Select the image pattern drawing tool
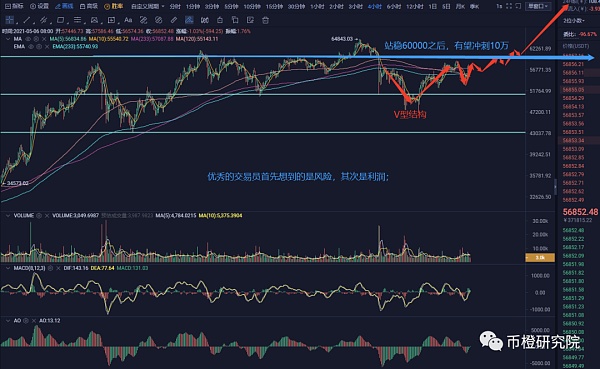This screenshot has width=600, height=369. point(94,20)
